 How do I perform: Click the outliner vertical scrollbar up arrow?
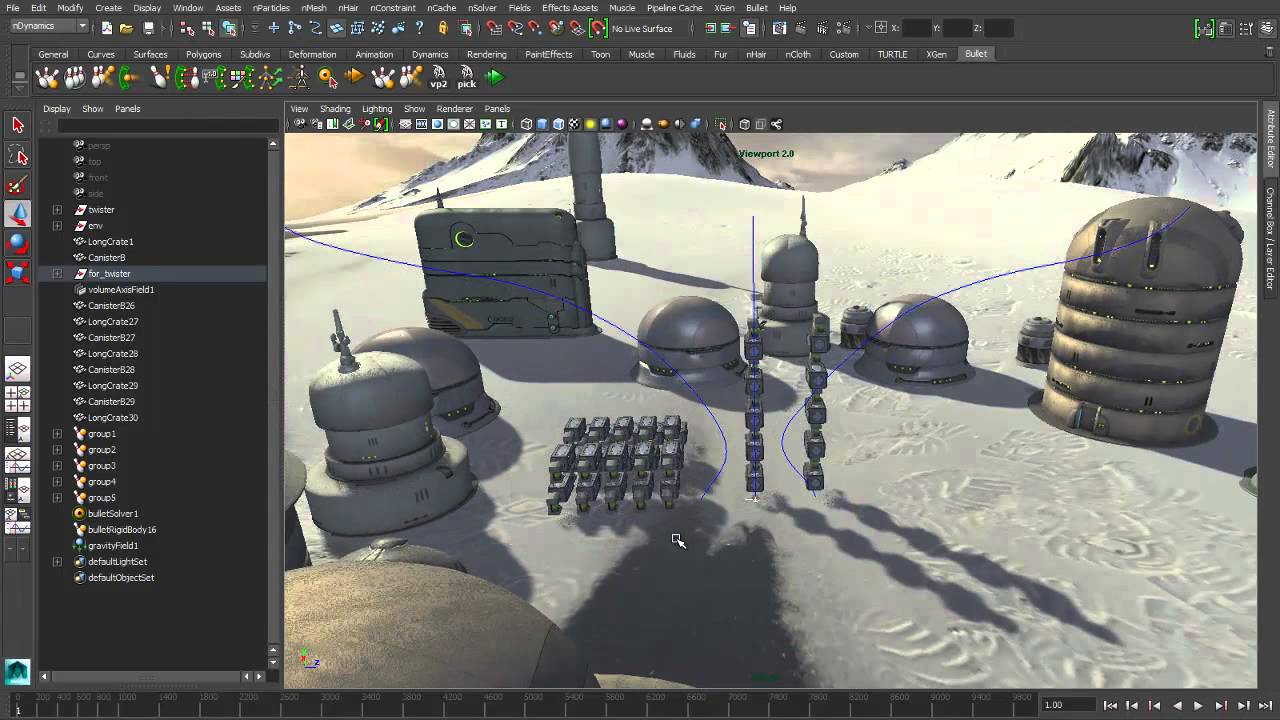coord(273,145)
